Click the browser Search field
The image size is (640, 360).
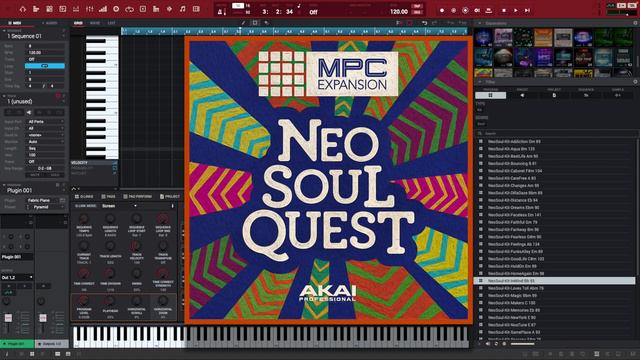coord(557,133)
